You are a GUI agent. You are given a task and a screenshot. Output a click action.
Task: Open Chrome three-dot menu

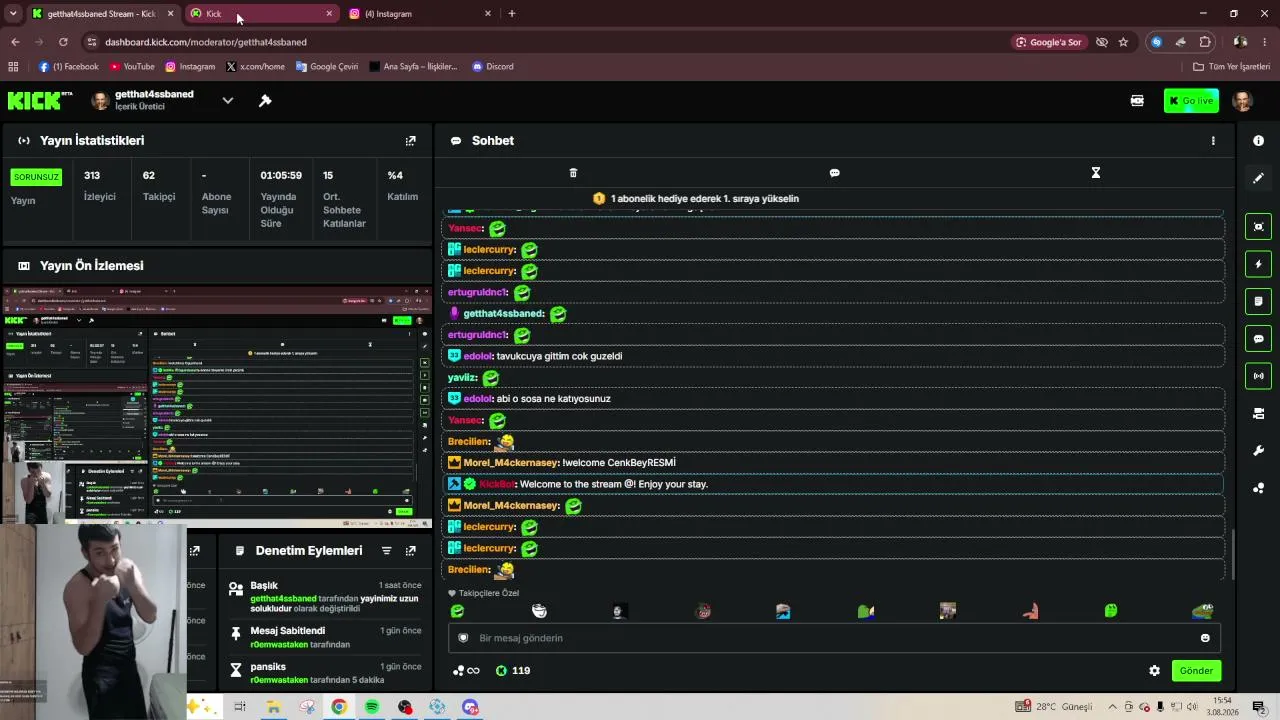1263,42
